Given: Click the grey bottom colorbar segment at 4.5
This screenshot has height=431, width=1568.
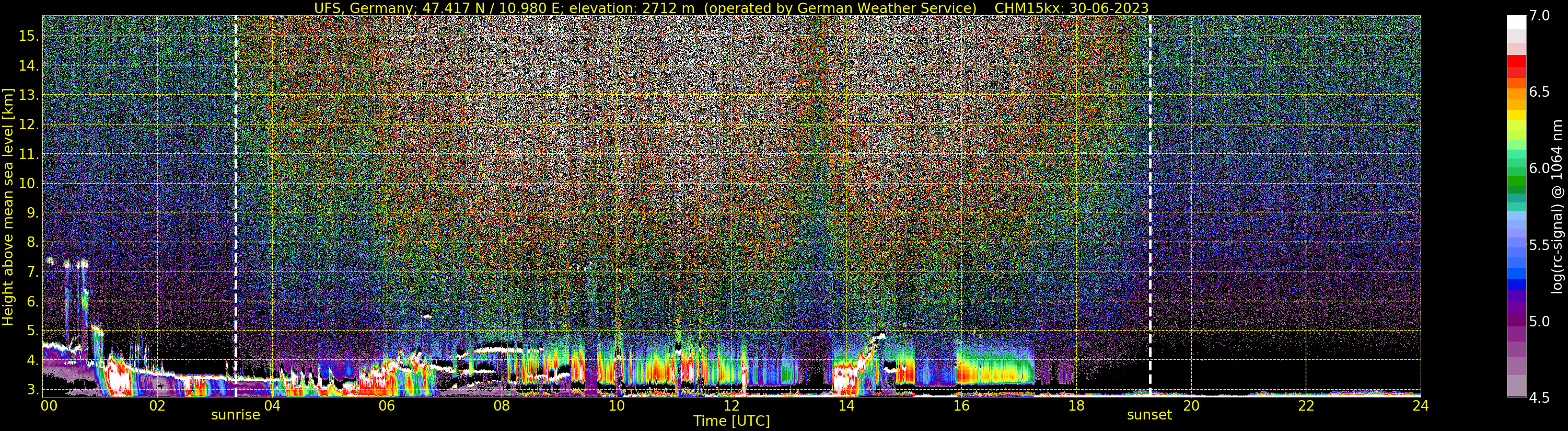Looking at the screenshot, I should 1516,386.
